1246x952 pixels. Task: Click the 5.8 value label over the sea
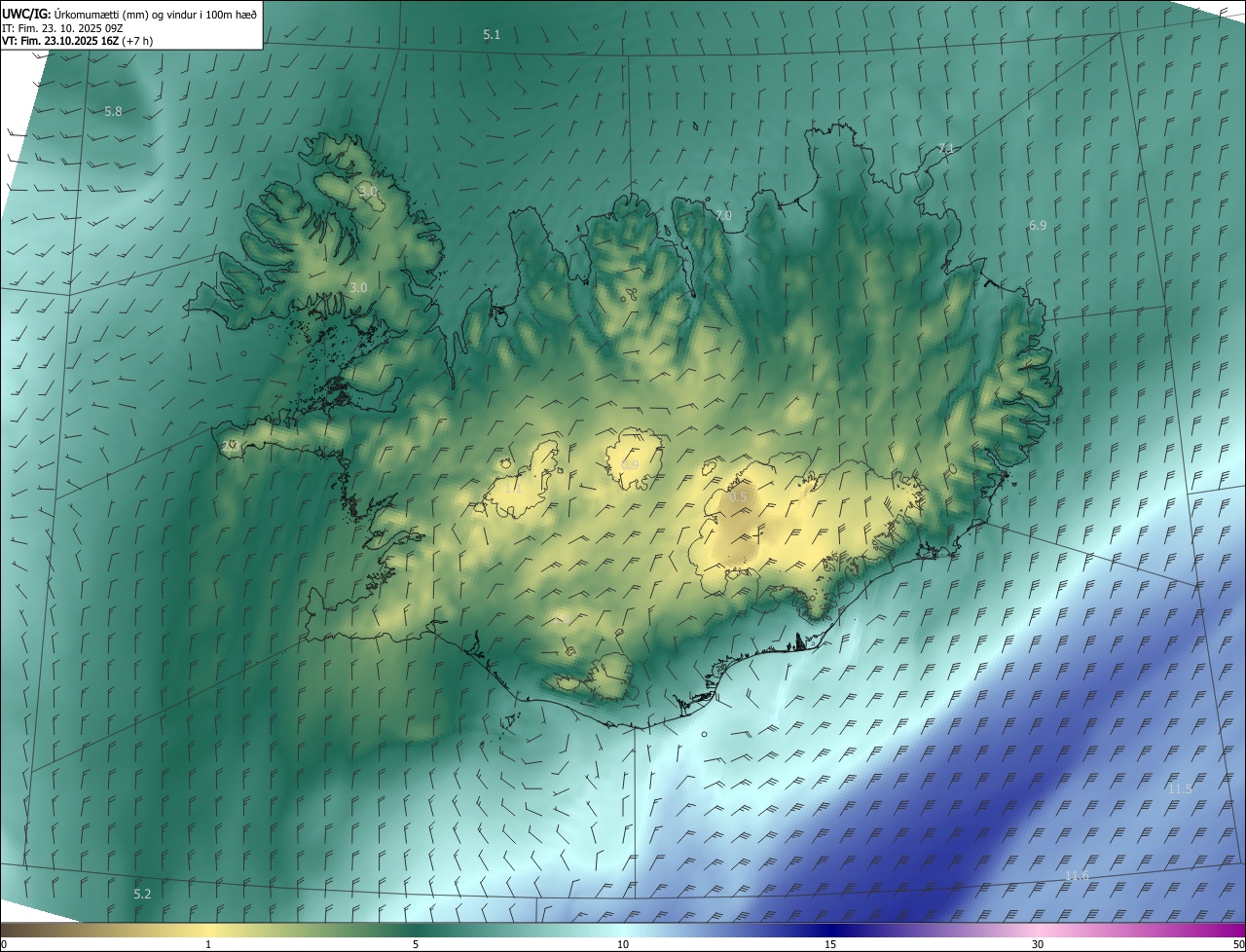point(113,112)
